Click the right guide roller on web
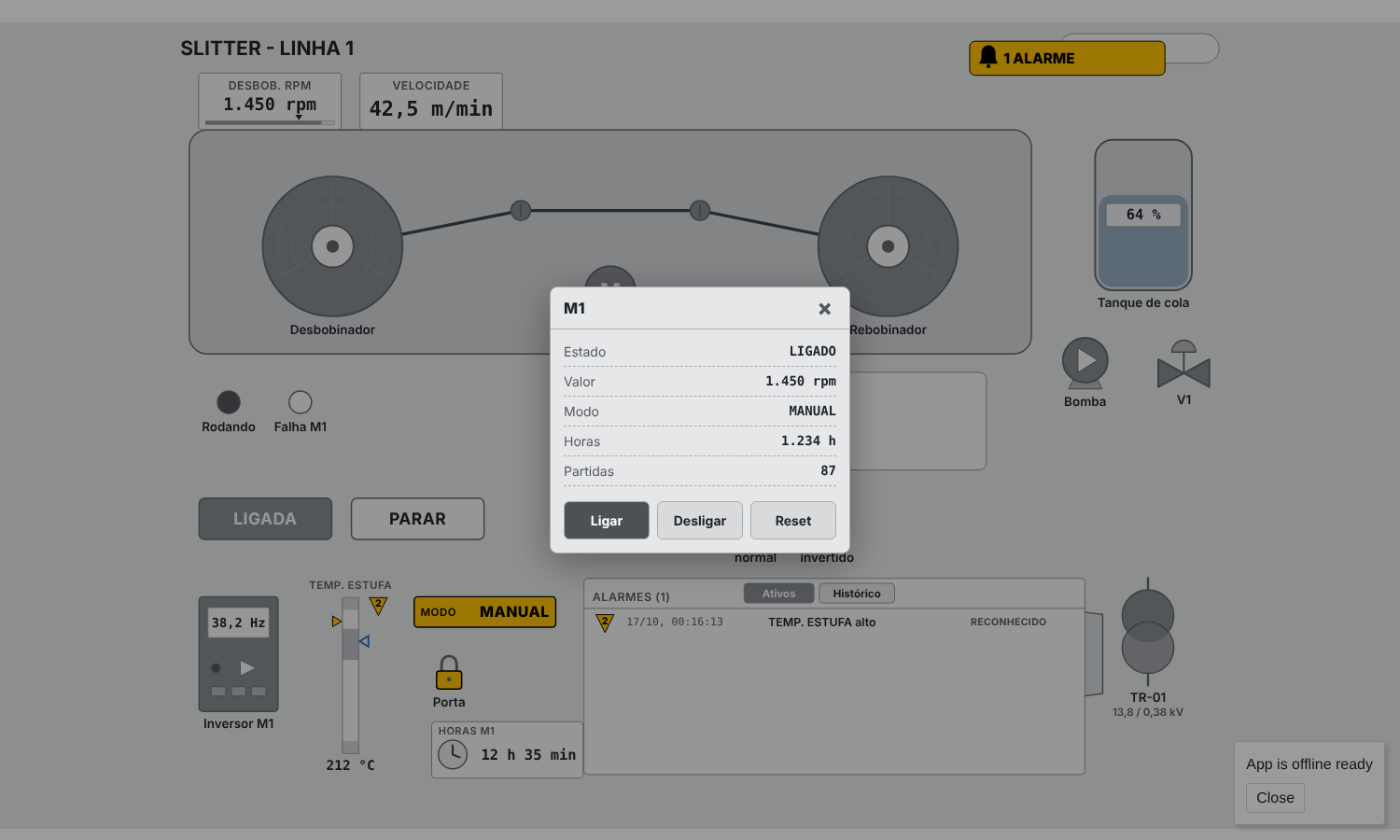The height and width of the screenshot is (840, 1400). point(700,211)
